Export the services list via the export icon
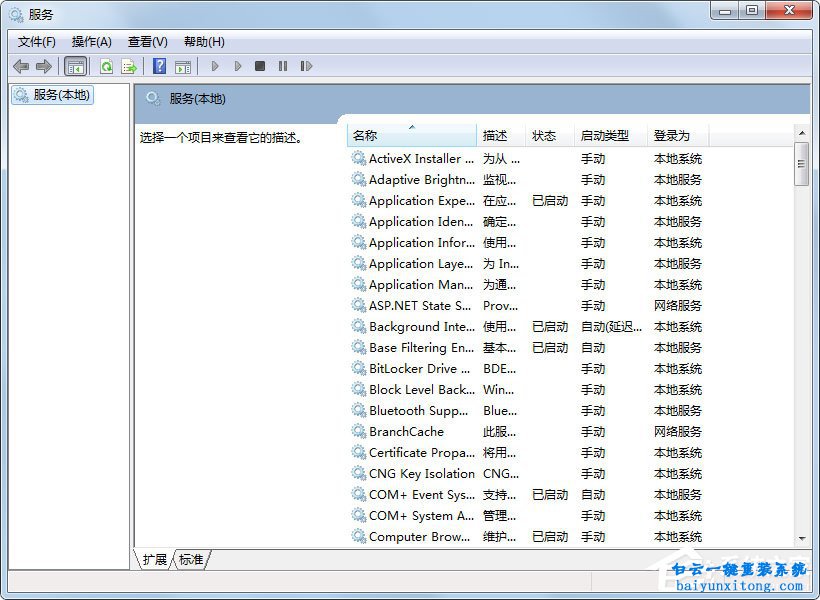The image size is (820, 600). click(x=127, y=66)
